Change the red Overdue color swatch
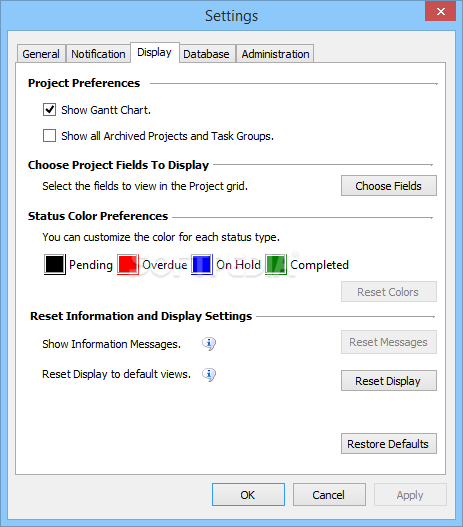 (128, 265)
